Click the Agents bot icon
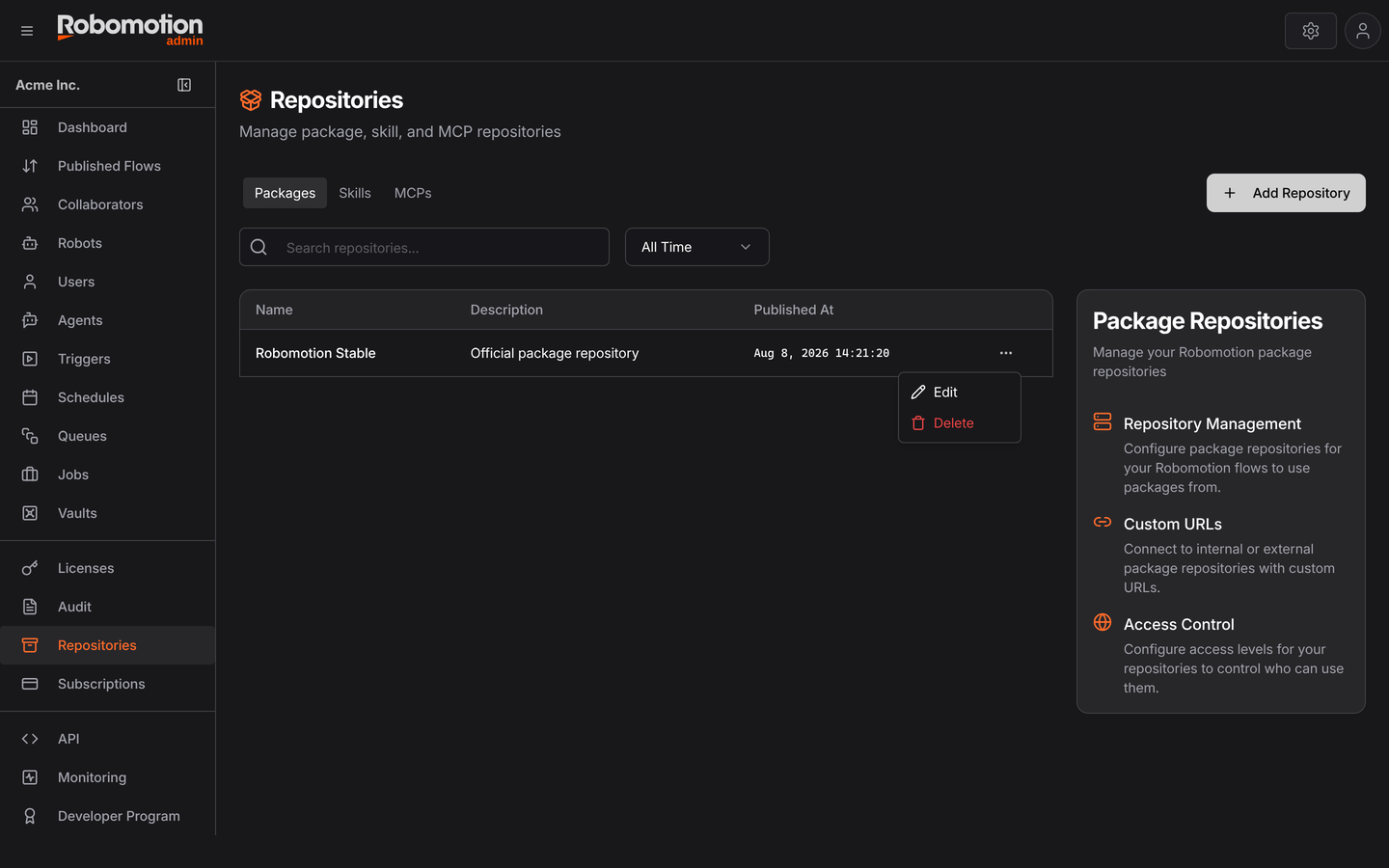Image resolution: width=1389 pixels, height=868 pixels. click(x=30, y=320)
